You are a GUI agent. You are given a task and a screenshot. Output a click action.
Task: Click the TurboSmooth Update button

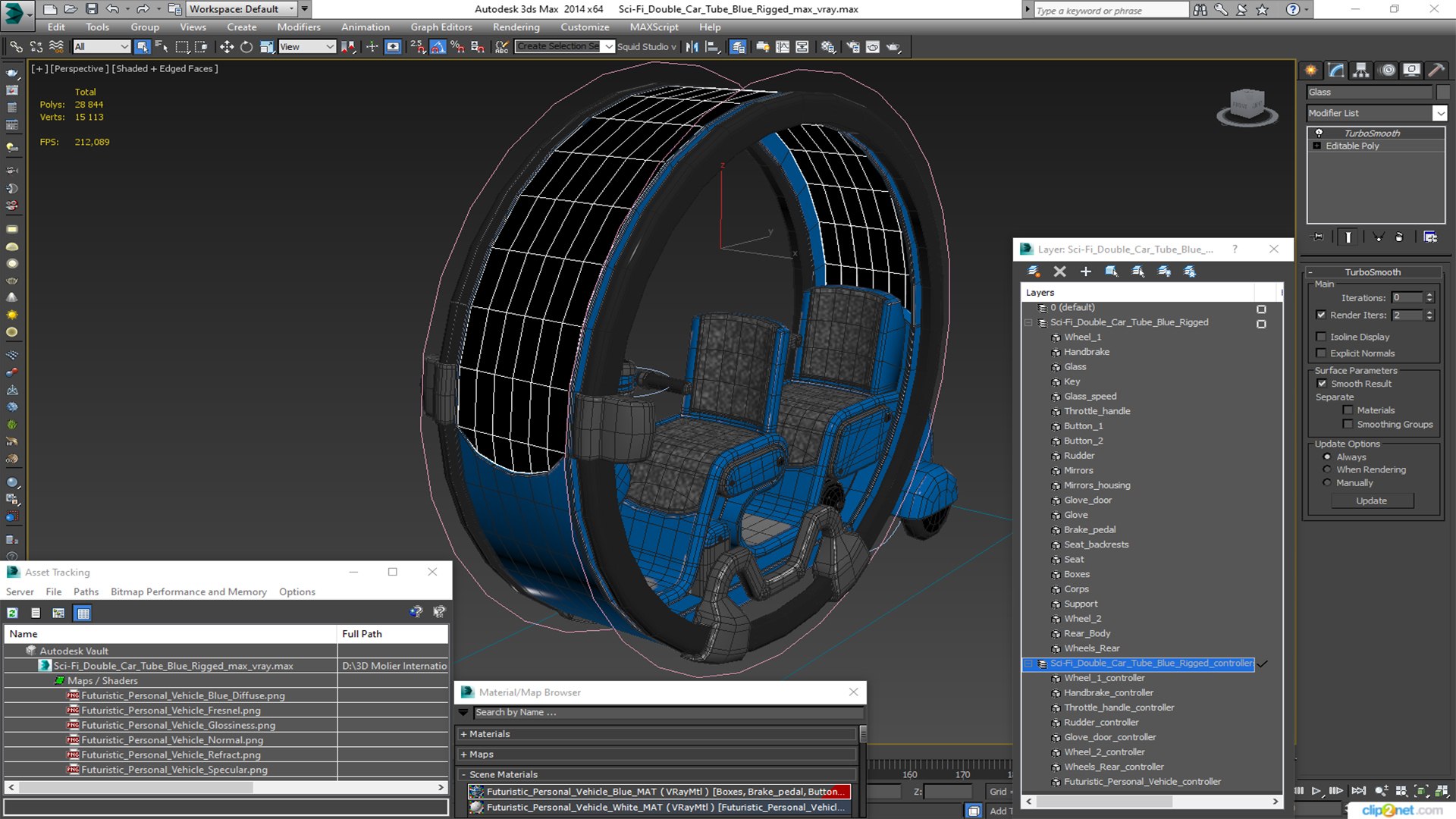(1371, 501)
